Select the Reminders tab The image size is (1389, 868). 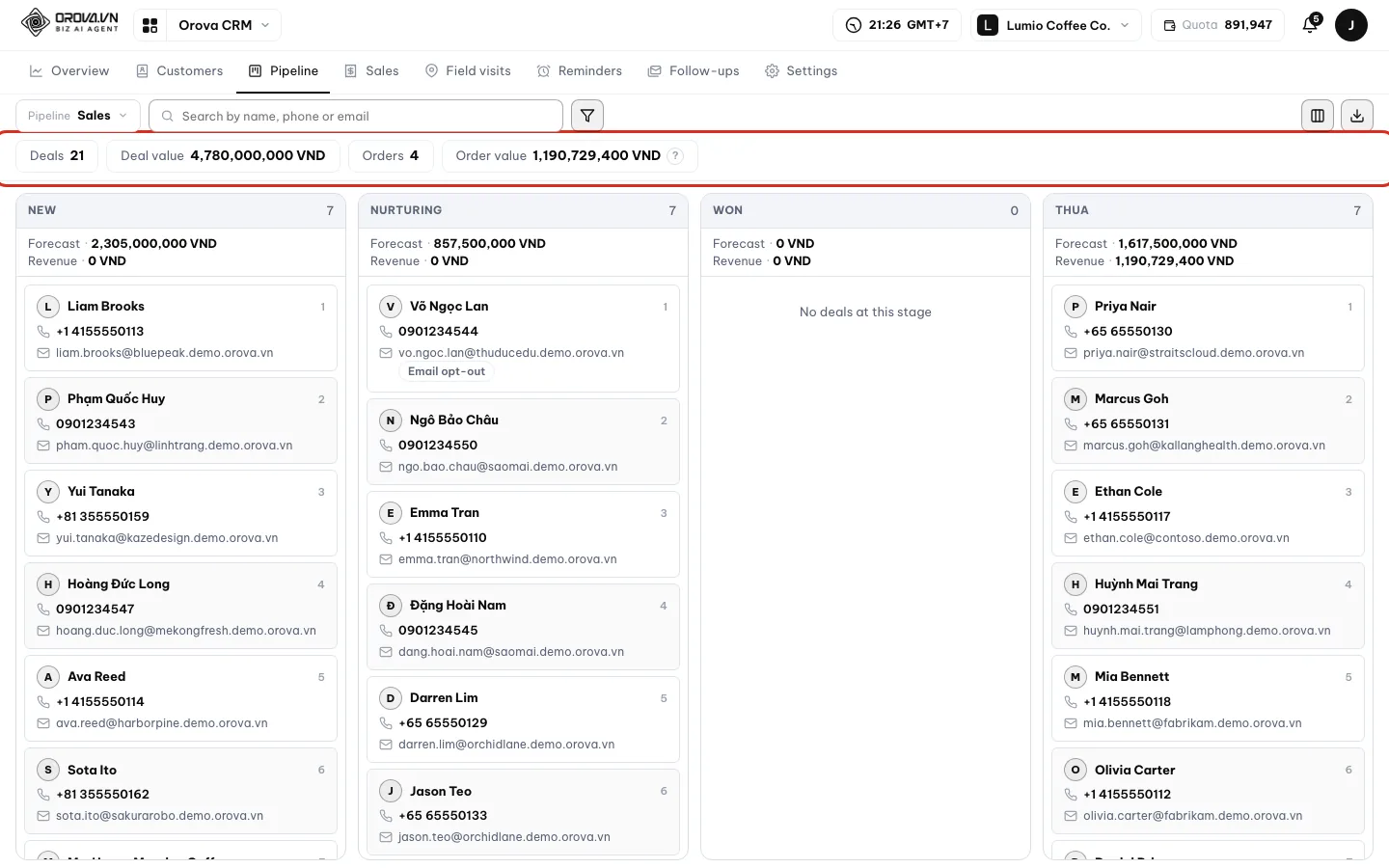(x=580, y=71)
